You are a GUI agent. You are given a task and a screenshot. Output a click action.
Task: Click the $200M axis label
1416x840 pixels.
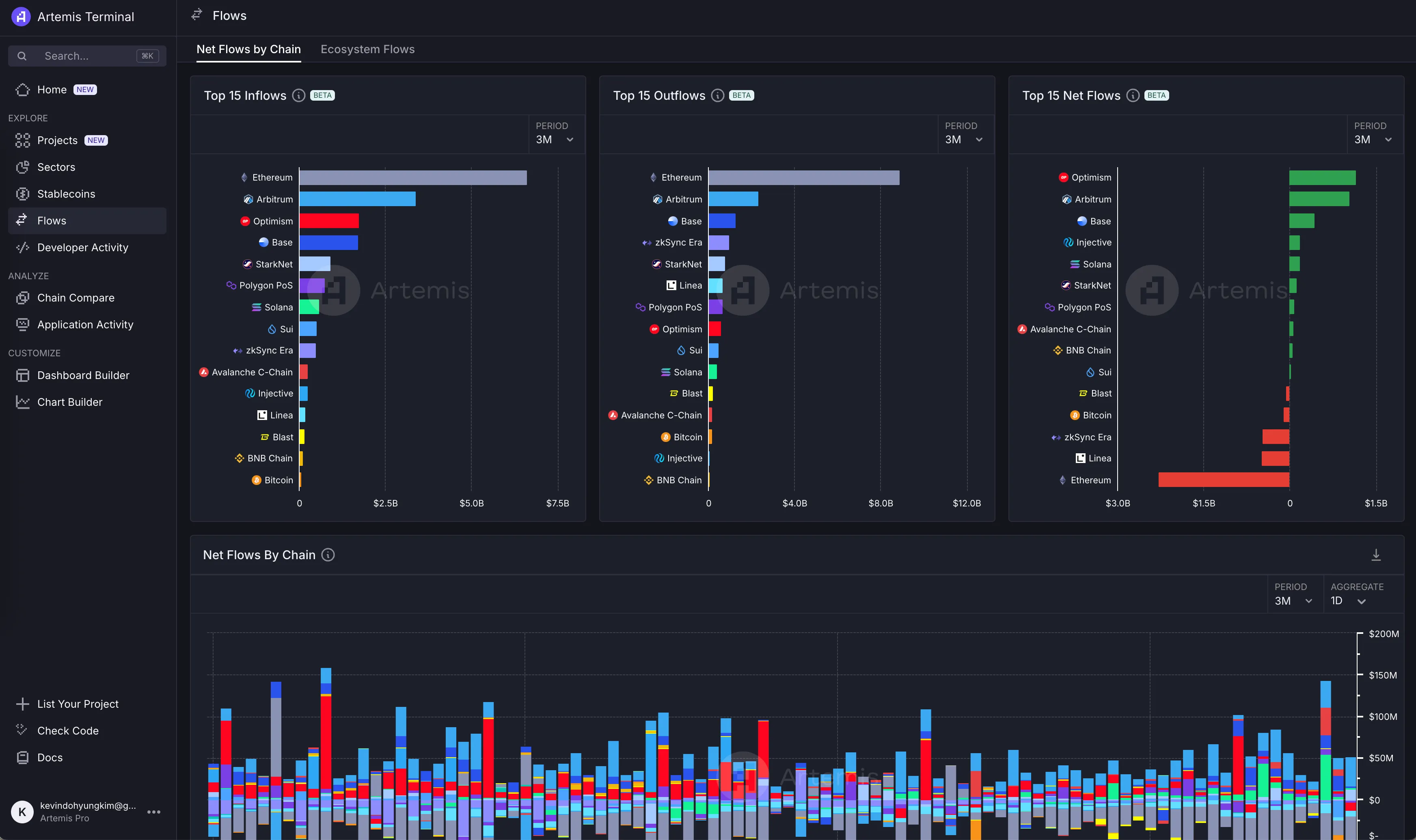(1383, 633)
